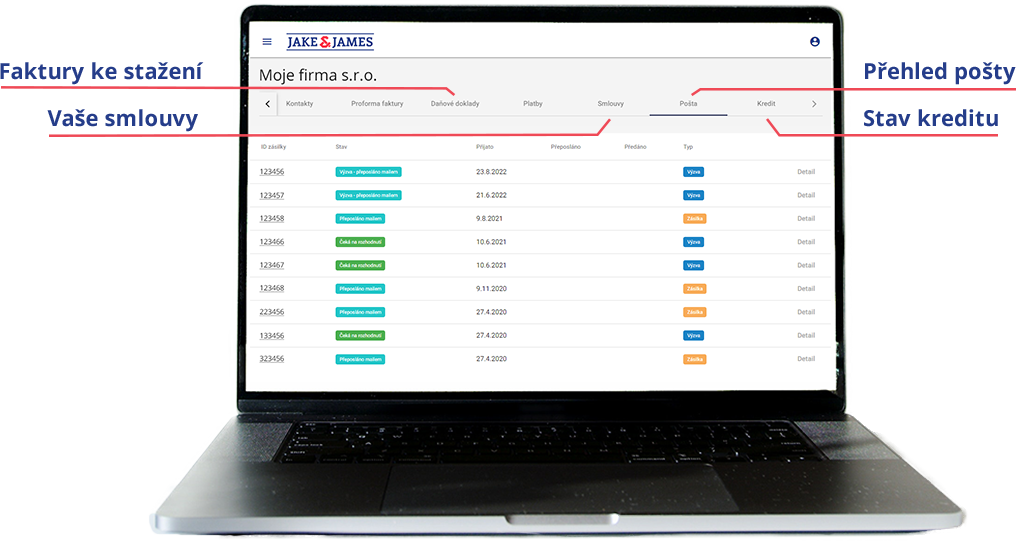Click the green status badge on row 123466
This screenshot has height=541, width=1016.
click(x=360, y=242)
